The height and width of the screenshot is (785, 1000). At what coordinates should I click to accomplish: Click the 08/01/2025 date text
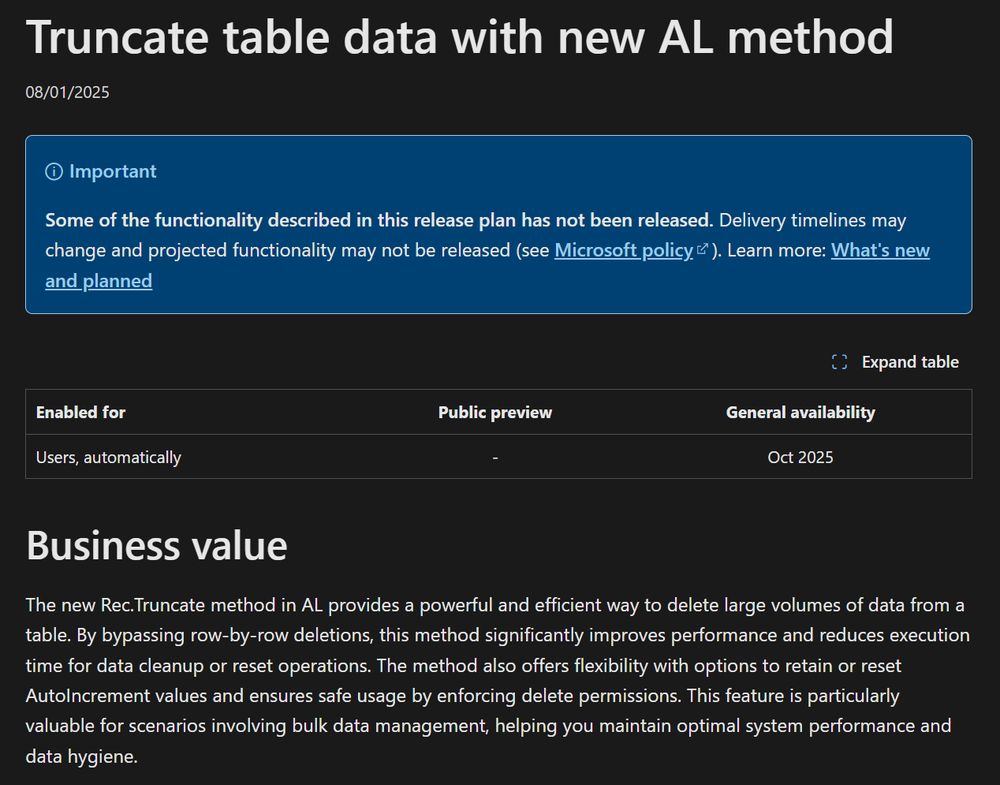68,92
